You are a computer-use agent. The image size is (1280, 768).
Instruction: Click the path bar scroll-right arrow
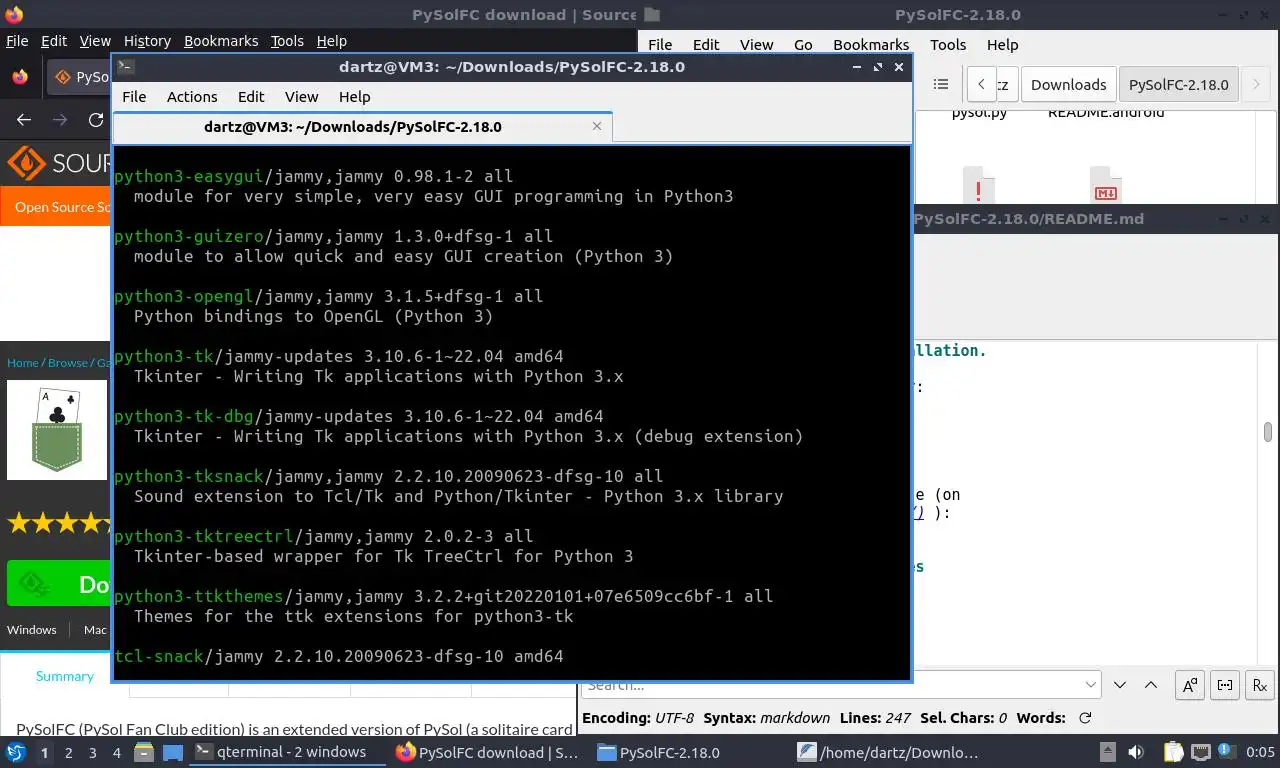tap(1256, 85)
